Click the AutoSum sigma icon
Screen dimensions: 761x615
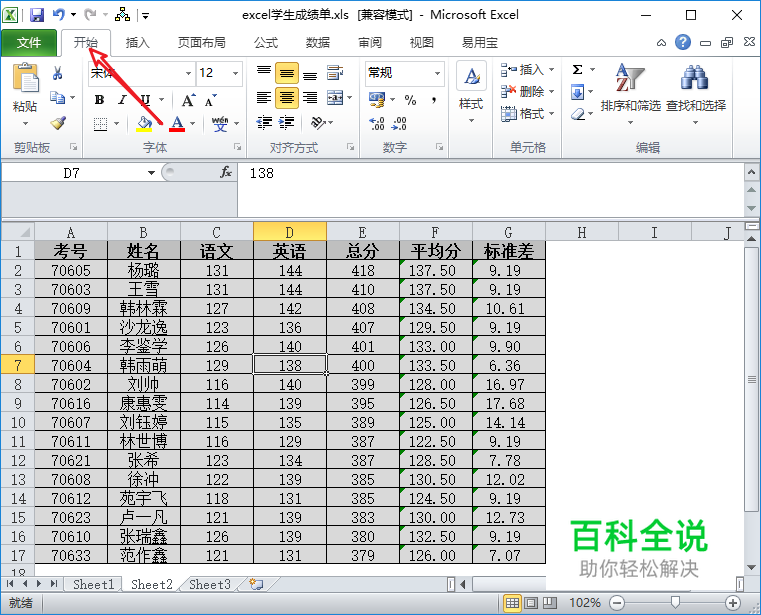tap(578, 70)
